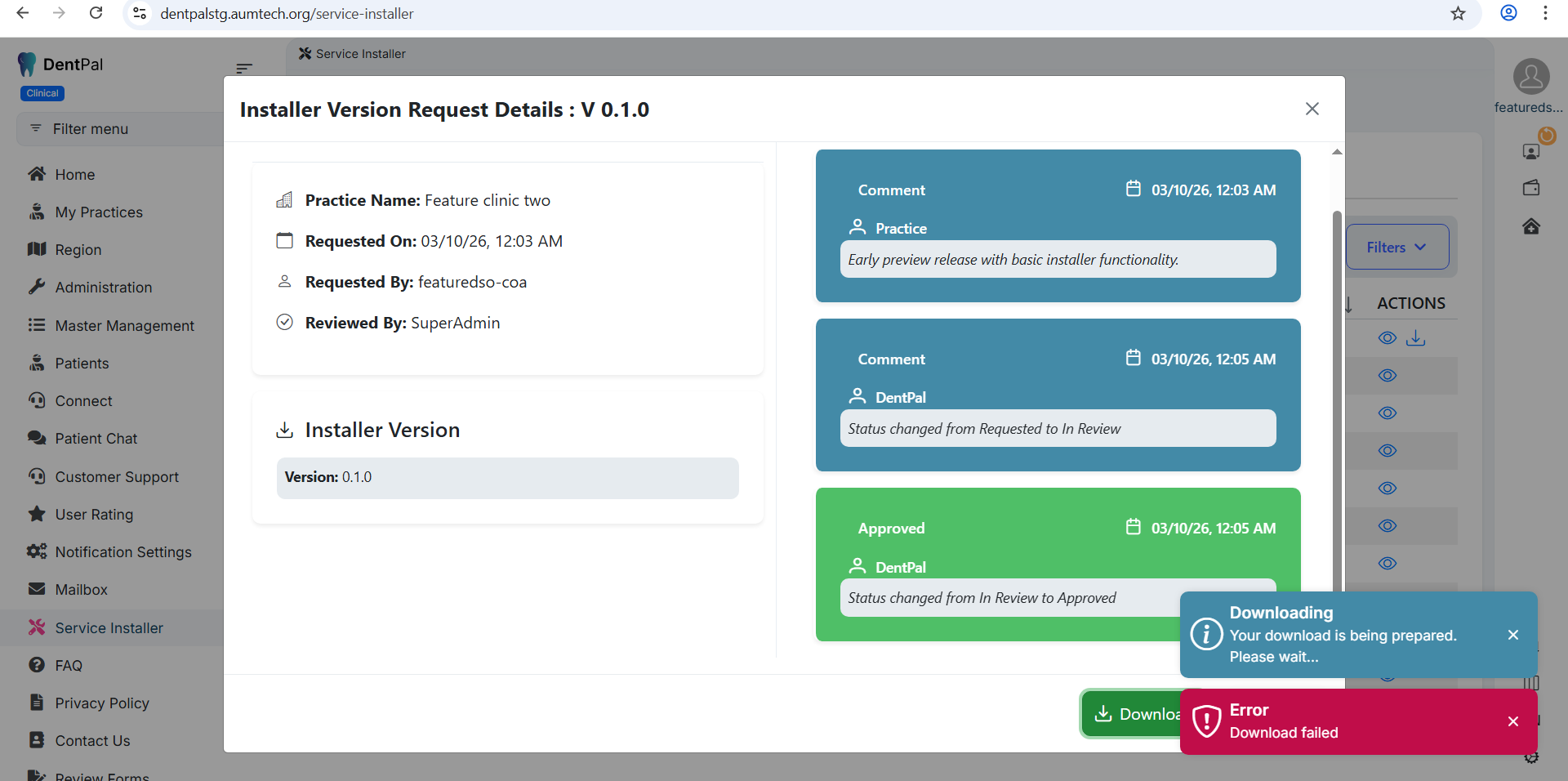Click the download icon in Actions column
Screen dimensions: 1568x781
pos(1415,338)
